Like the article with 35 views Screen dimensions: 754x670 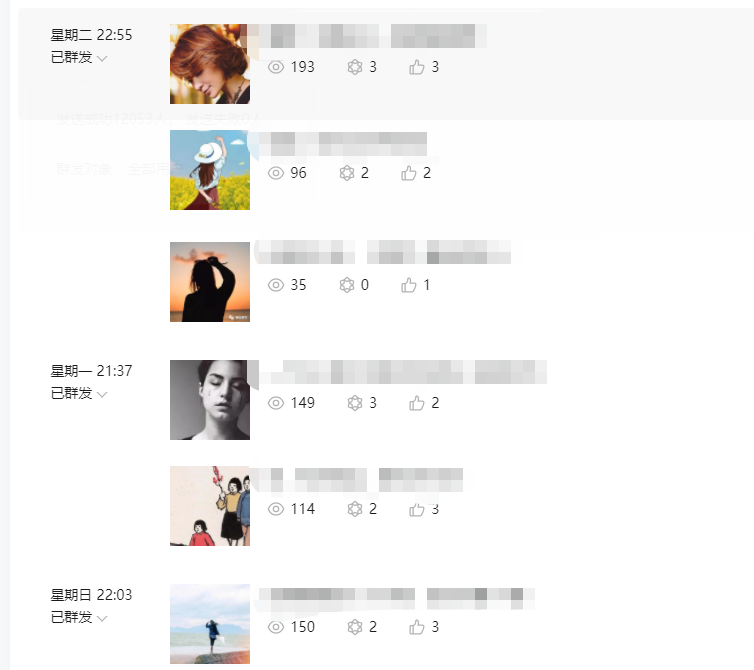click(409, 285)
